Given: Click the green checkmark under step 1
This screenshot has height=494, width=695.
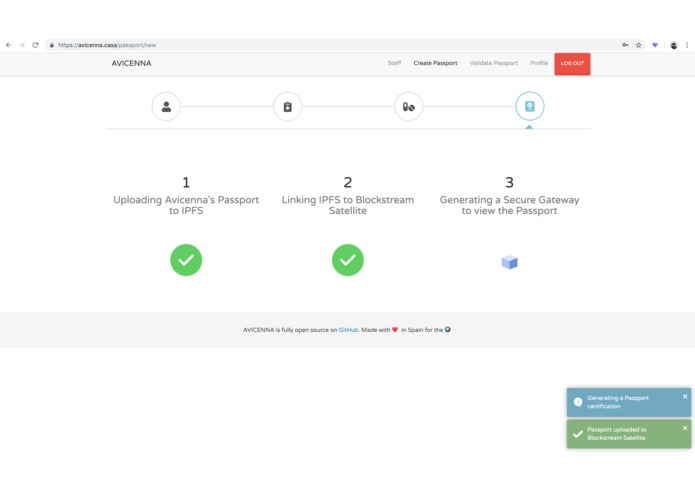Looking at the screenshot, I should point(186,260).
